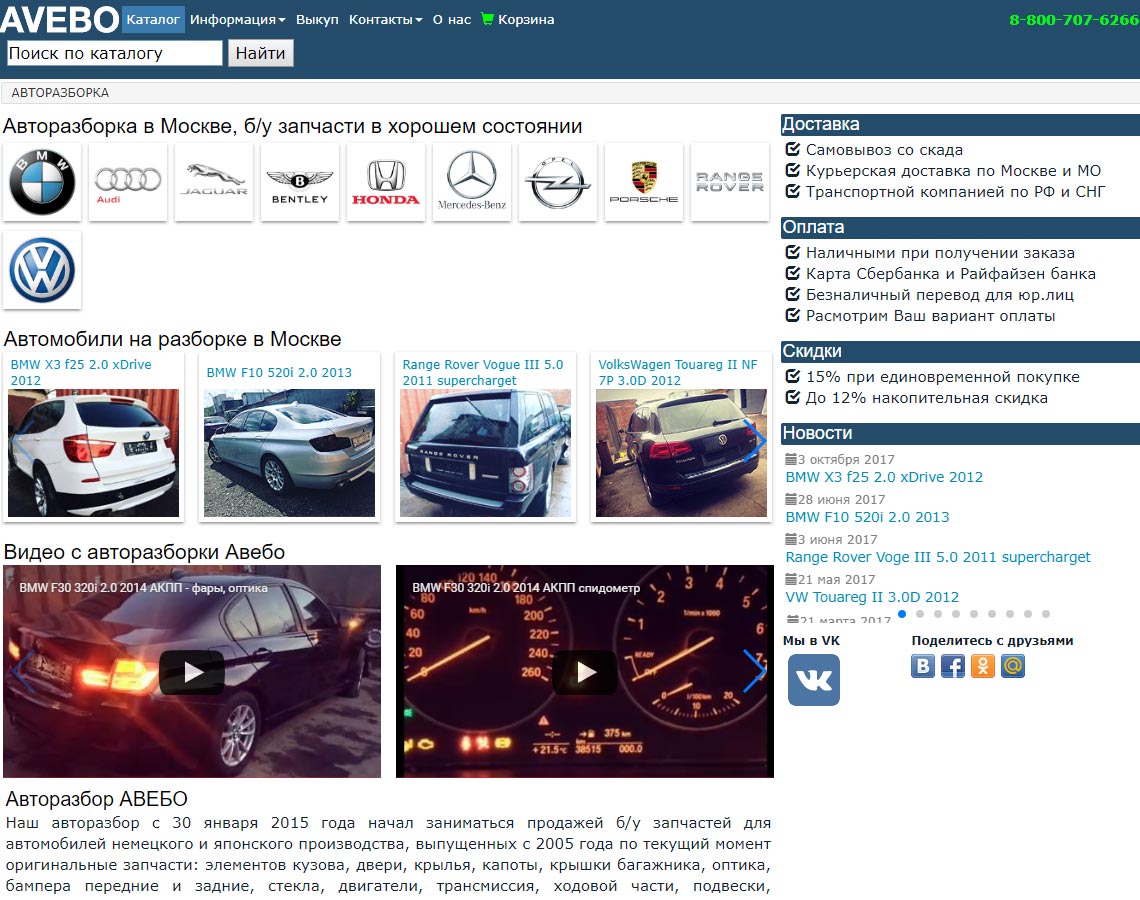1140x900 pixels.
Task: Select the first news pagination dot
Action: pyautogui.click(x=902, y=614)
